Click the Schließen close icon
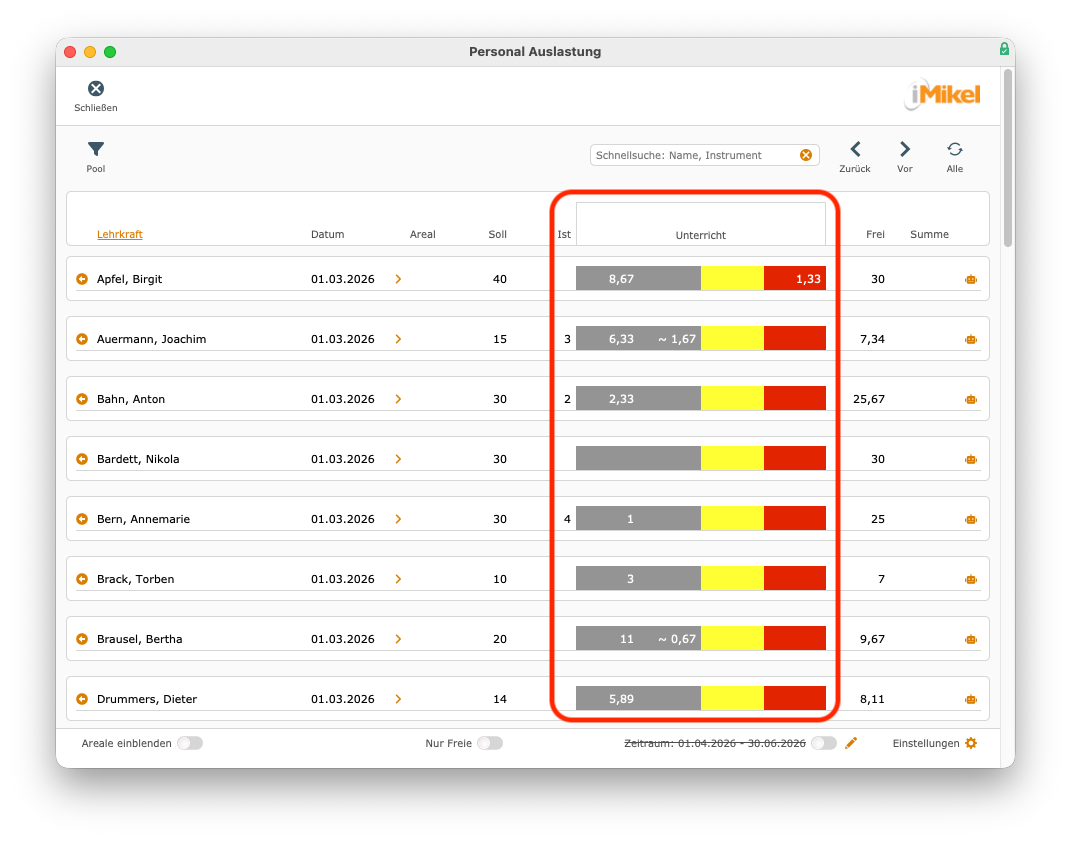This screenshot has height=842, width=1071. pos(96,89)
